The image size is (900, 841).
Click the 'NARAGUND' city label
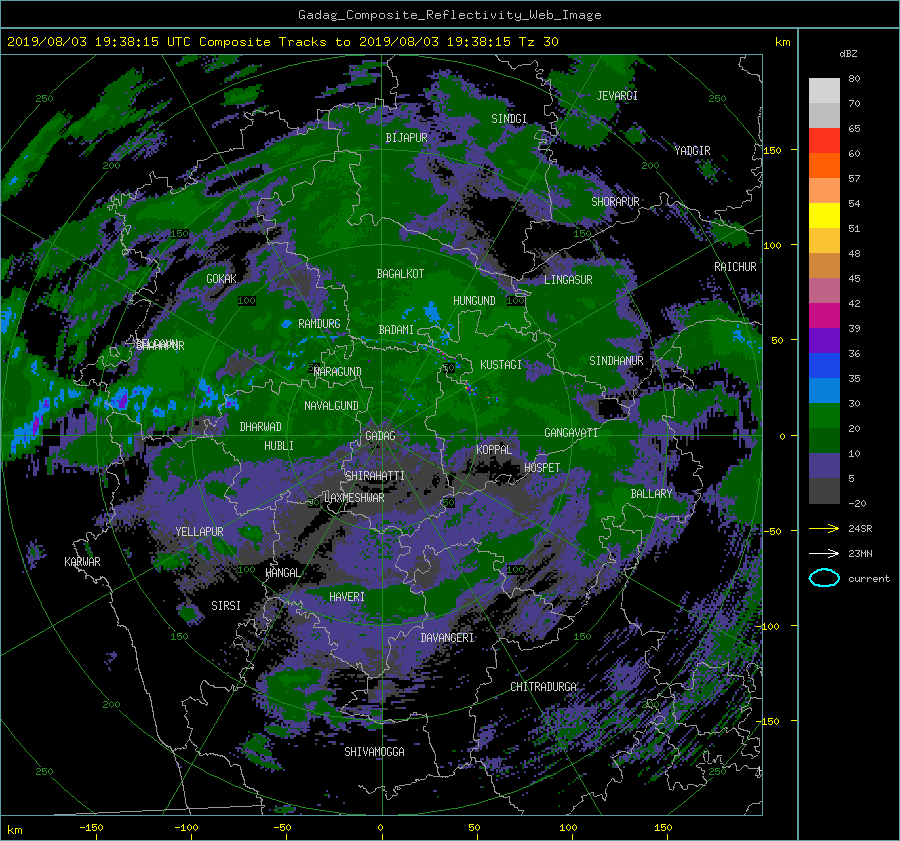point(338,371)
